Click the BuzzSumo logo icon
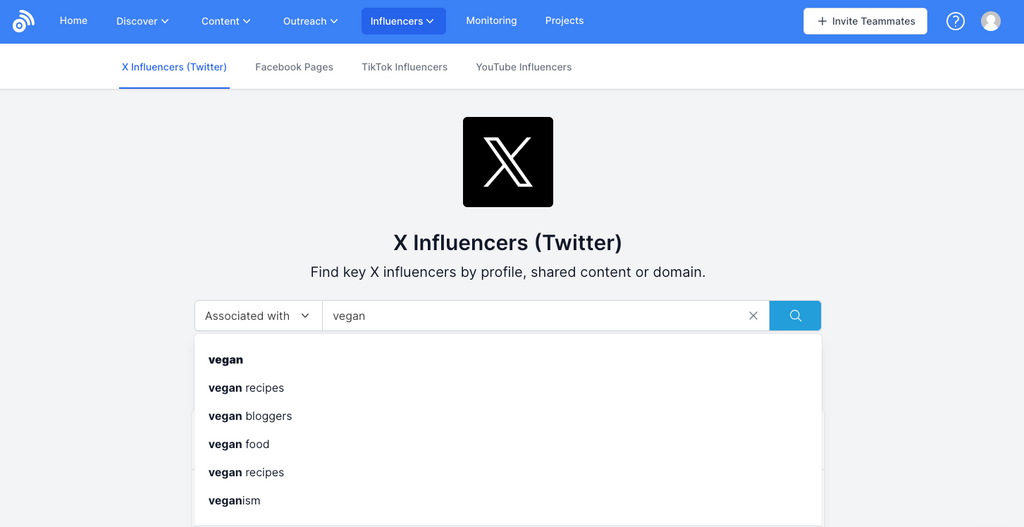1024x527 pixels. [x=23, y=21]
